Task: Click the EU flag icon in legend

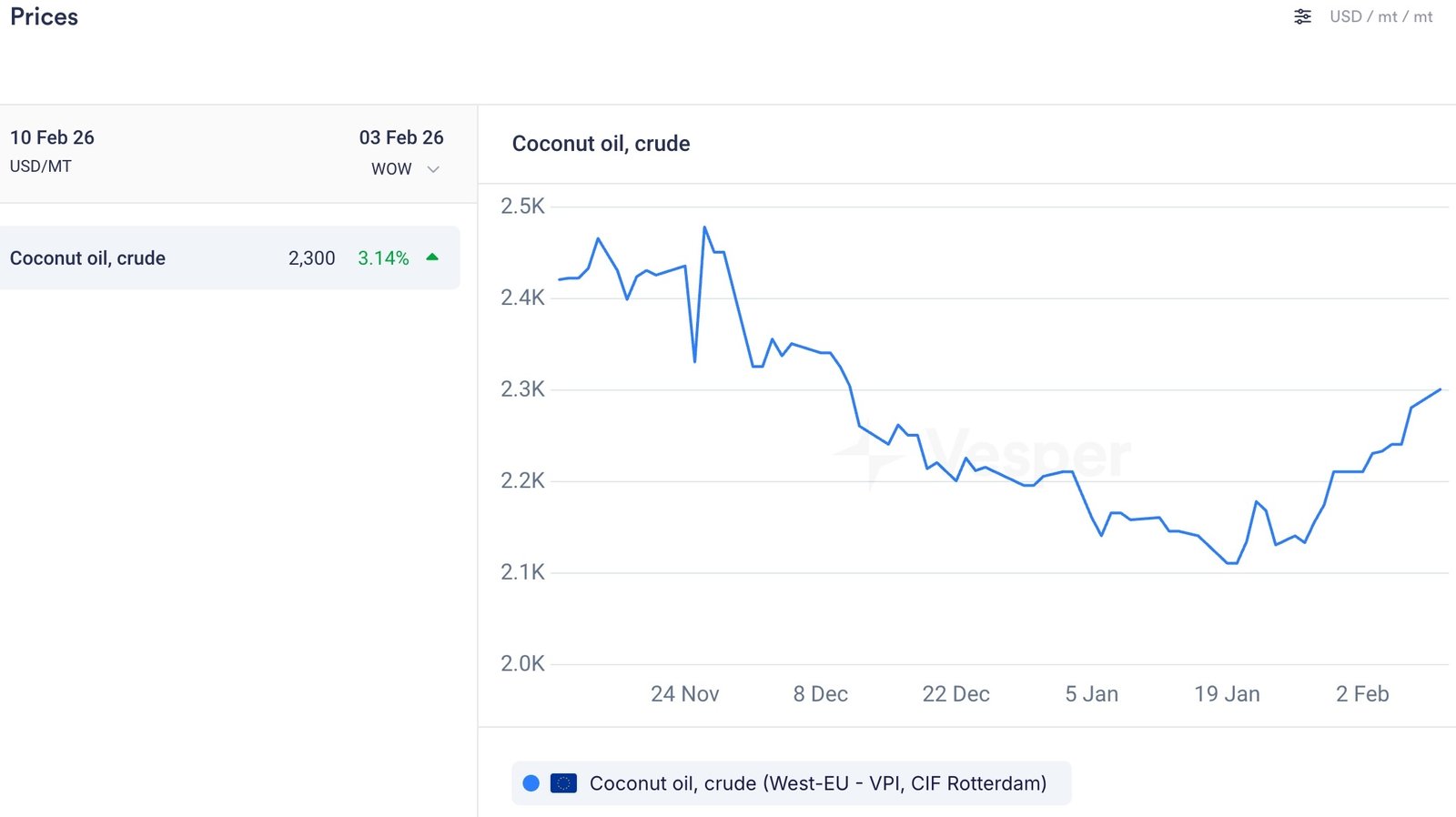Action: coord(563,783)
